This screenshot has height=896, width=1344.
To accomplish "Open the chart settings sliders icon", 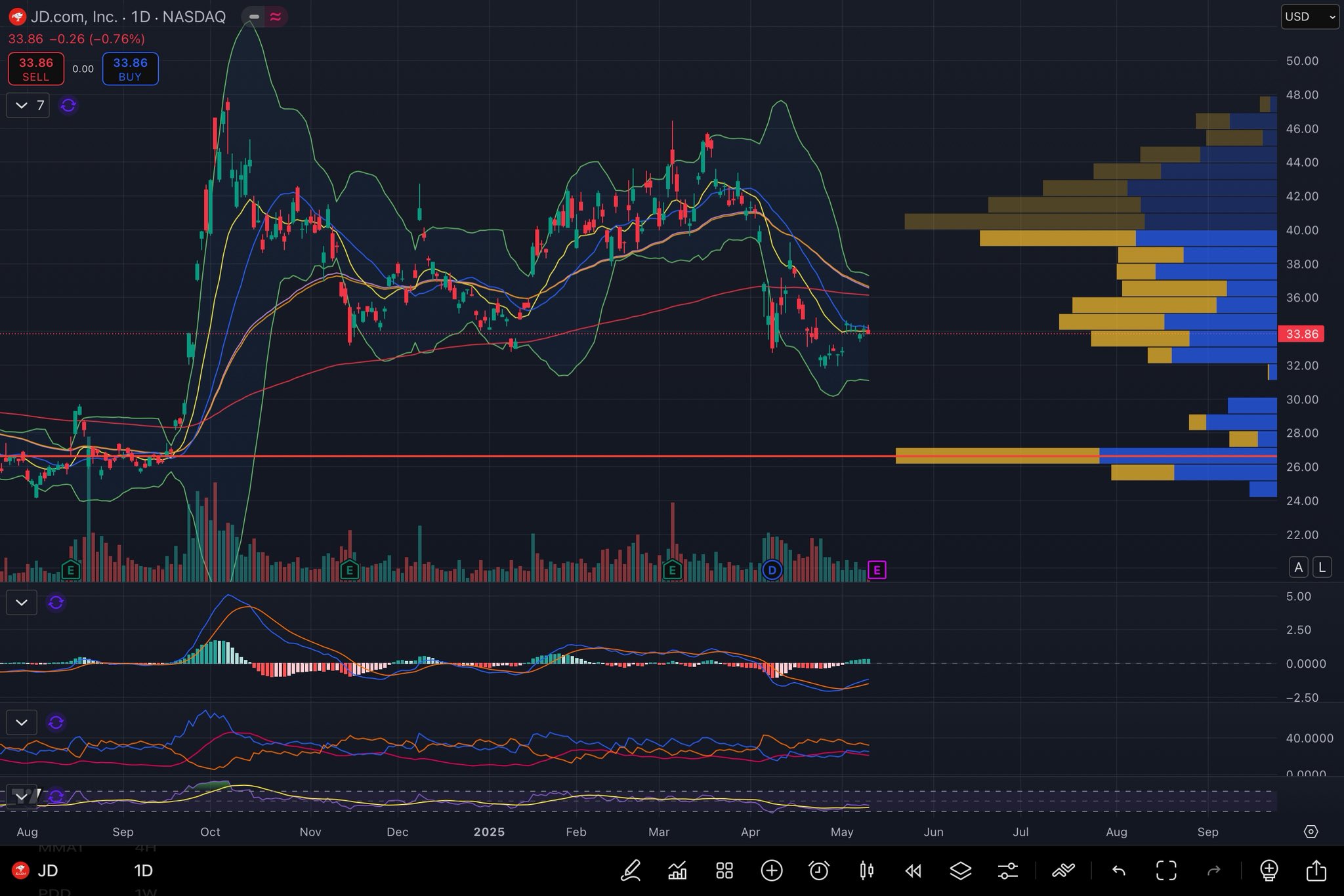I will [1008, 870].
